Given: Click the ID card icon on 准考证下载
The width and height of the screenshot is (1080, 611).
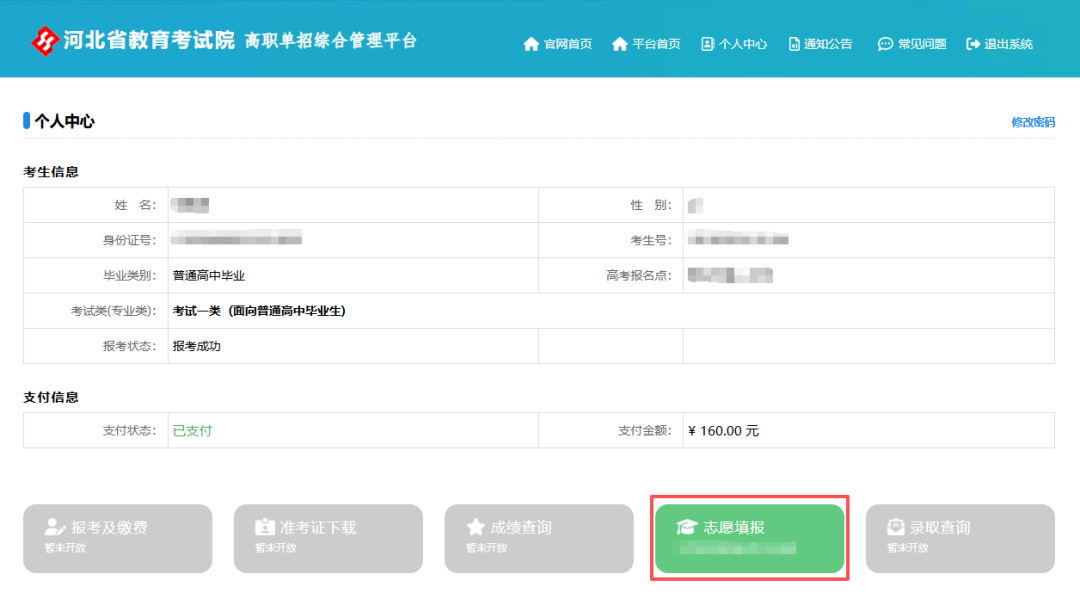Looking at the screenshot, I should click(x=264, y=528).
